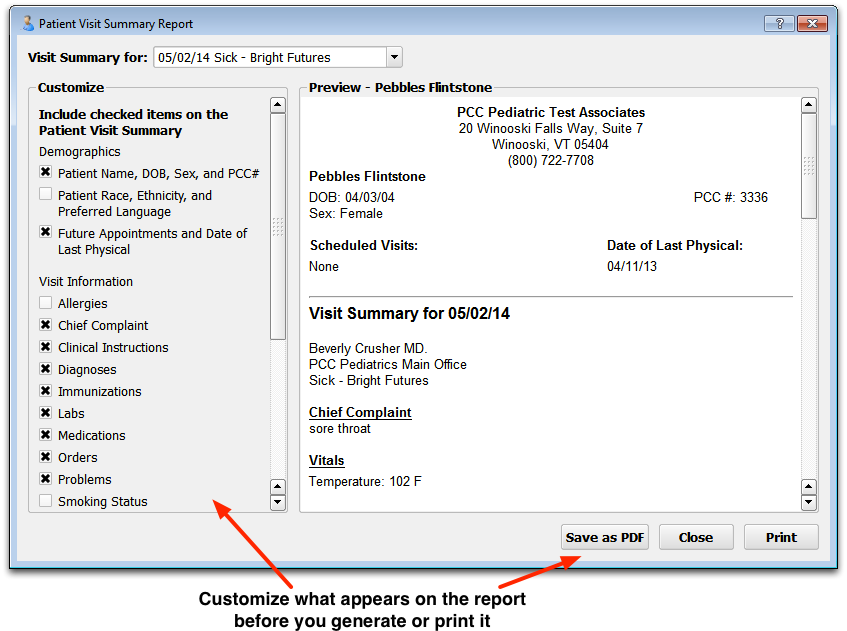Select the Vitals heading in preview
This screenshot has width=847, height=631.
coord(326,460)
